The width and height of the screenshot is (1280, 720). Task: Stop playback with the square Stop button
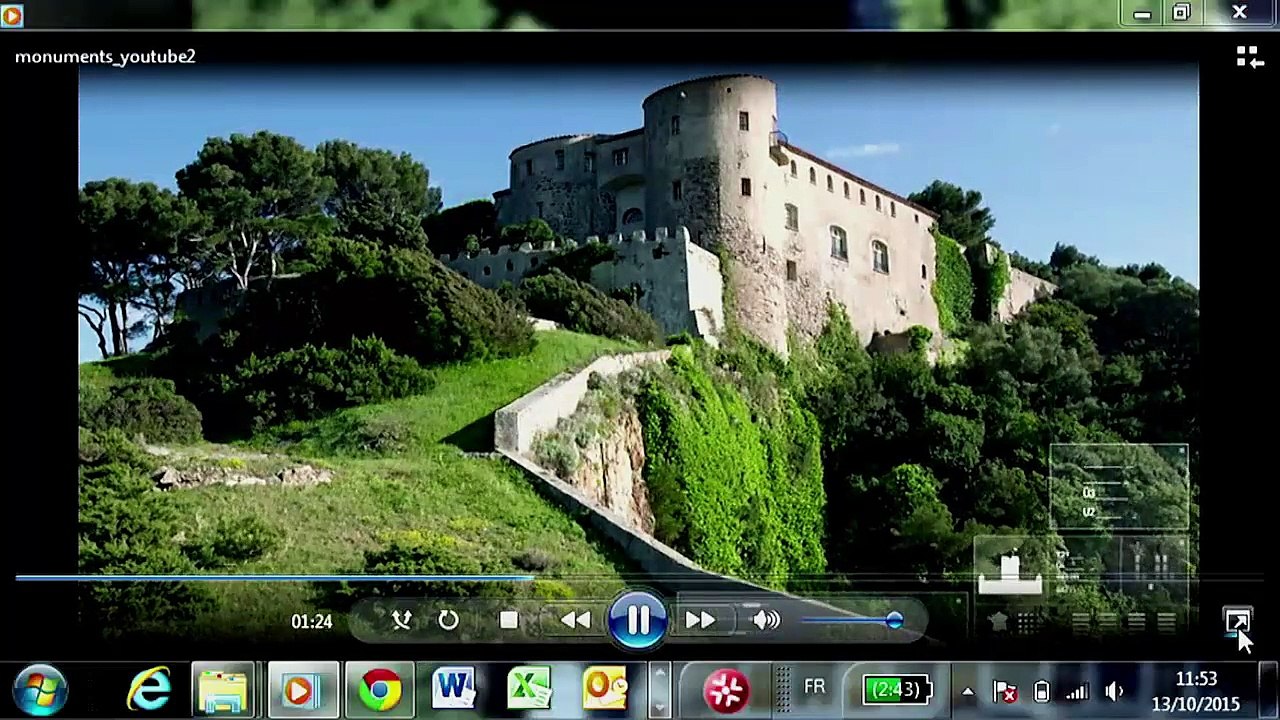tap(508, 621)
